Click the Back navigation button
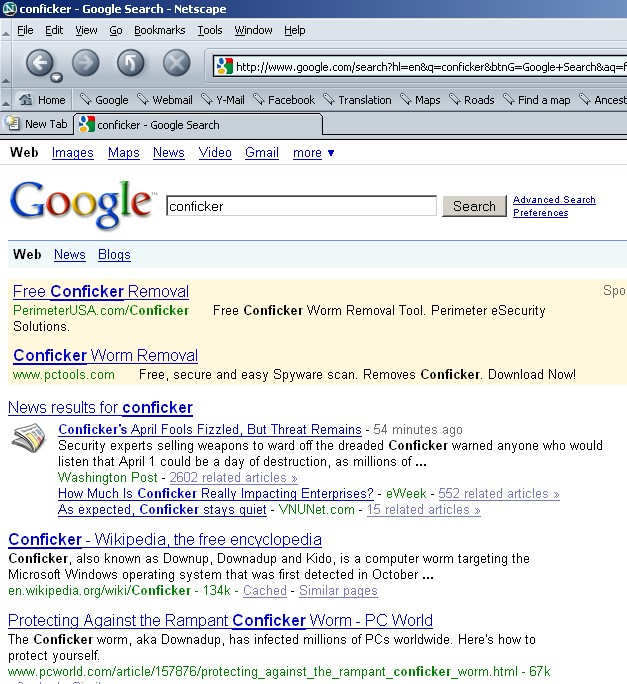Viewport: 627px width, 684px height. [x=38, y=63]
